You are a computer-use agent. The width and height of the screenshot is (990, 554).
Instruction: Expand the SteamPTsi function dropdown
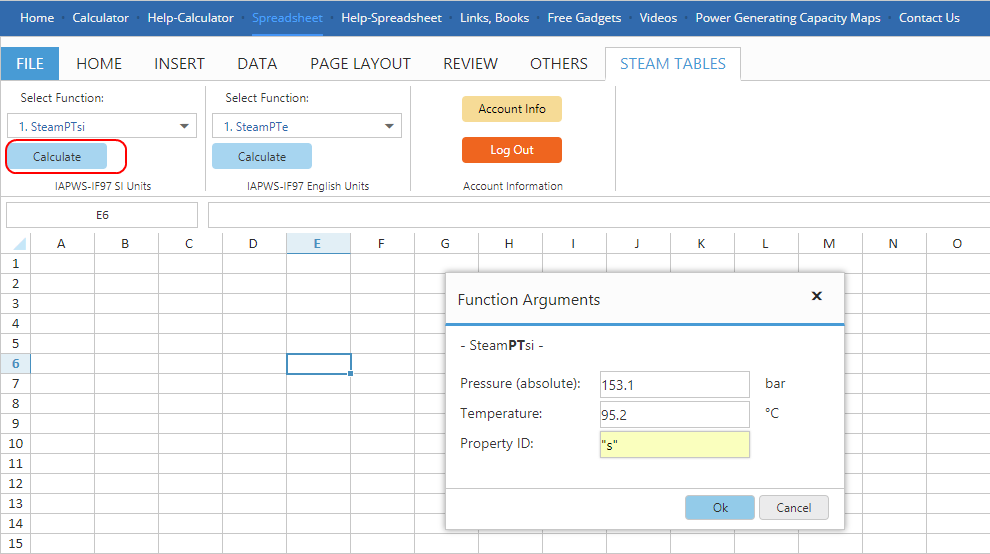pos(184,126)
